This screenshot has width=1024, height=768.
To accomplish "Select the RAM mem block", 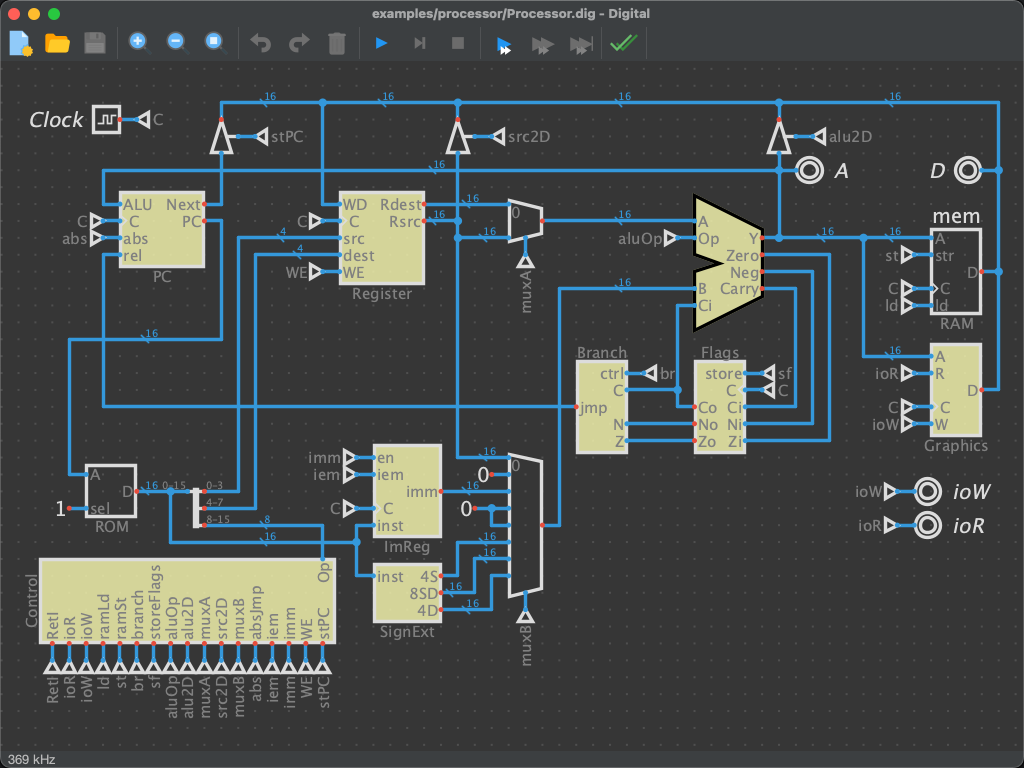I will click(956, 271).
